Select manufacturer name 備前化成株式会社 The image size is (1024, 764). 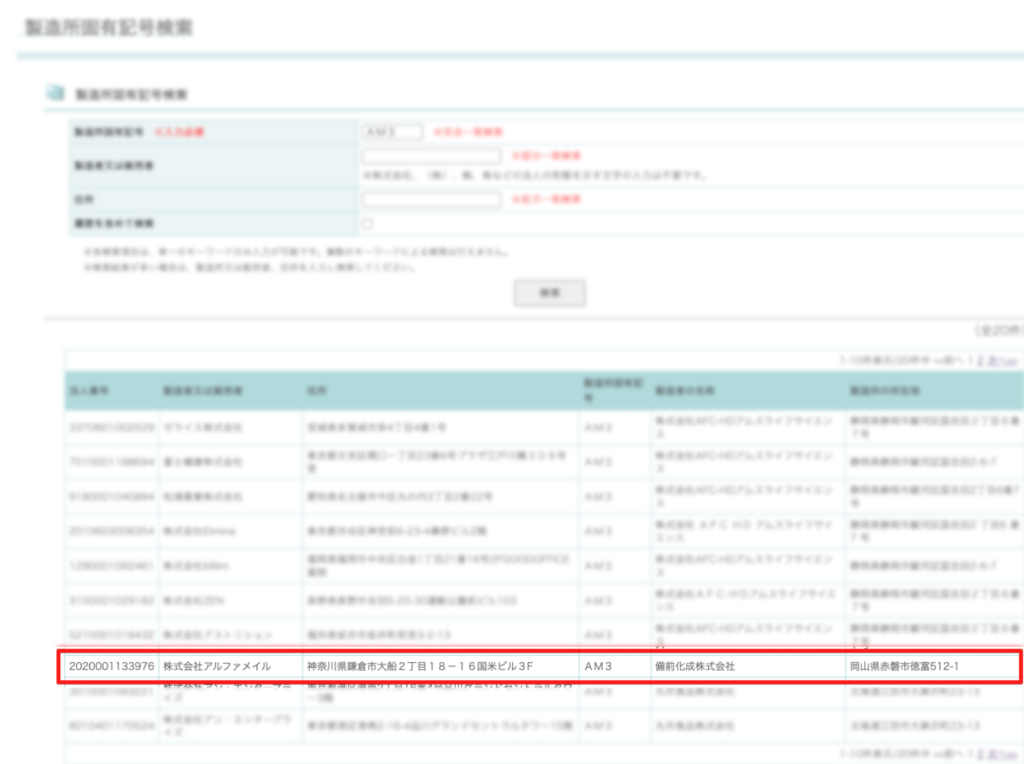pyautogui.click(x=695, y=666)
